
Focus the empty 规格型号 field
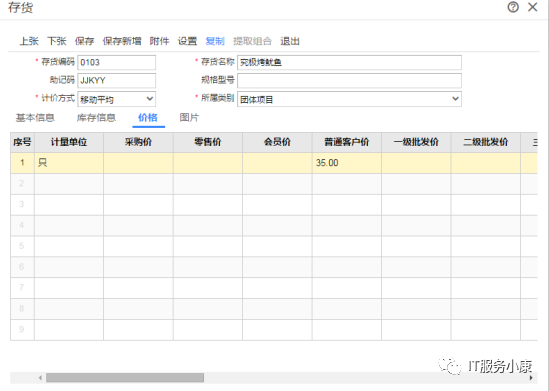click(x=349, y=81)
